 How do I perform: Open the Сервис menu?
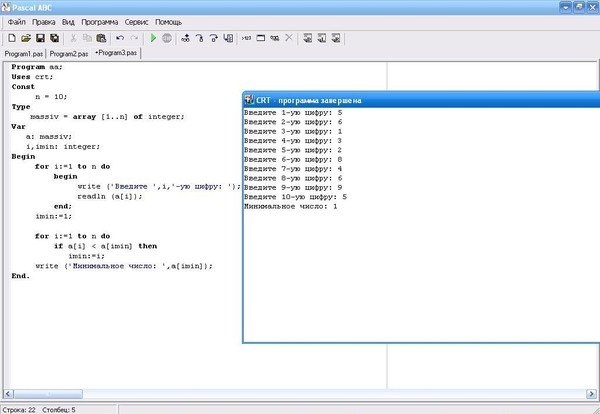pos(136,22)
